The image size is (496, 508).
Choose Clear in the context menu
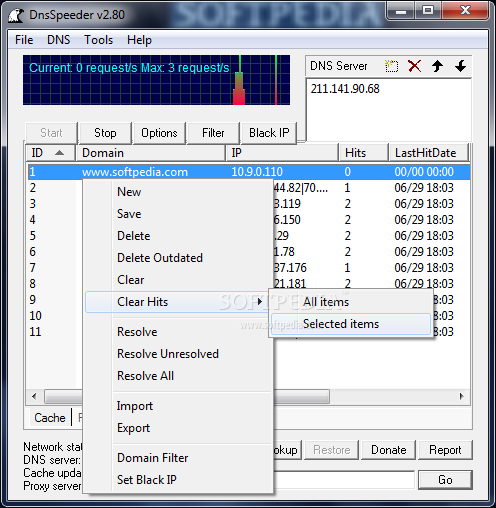pyautogui.click(x=130, y=280)
